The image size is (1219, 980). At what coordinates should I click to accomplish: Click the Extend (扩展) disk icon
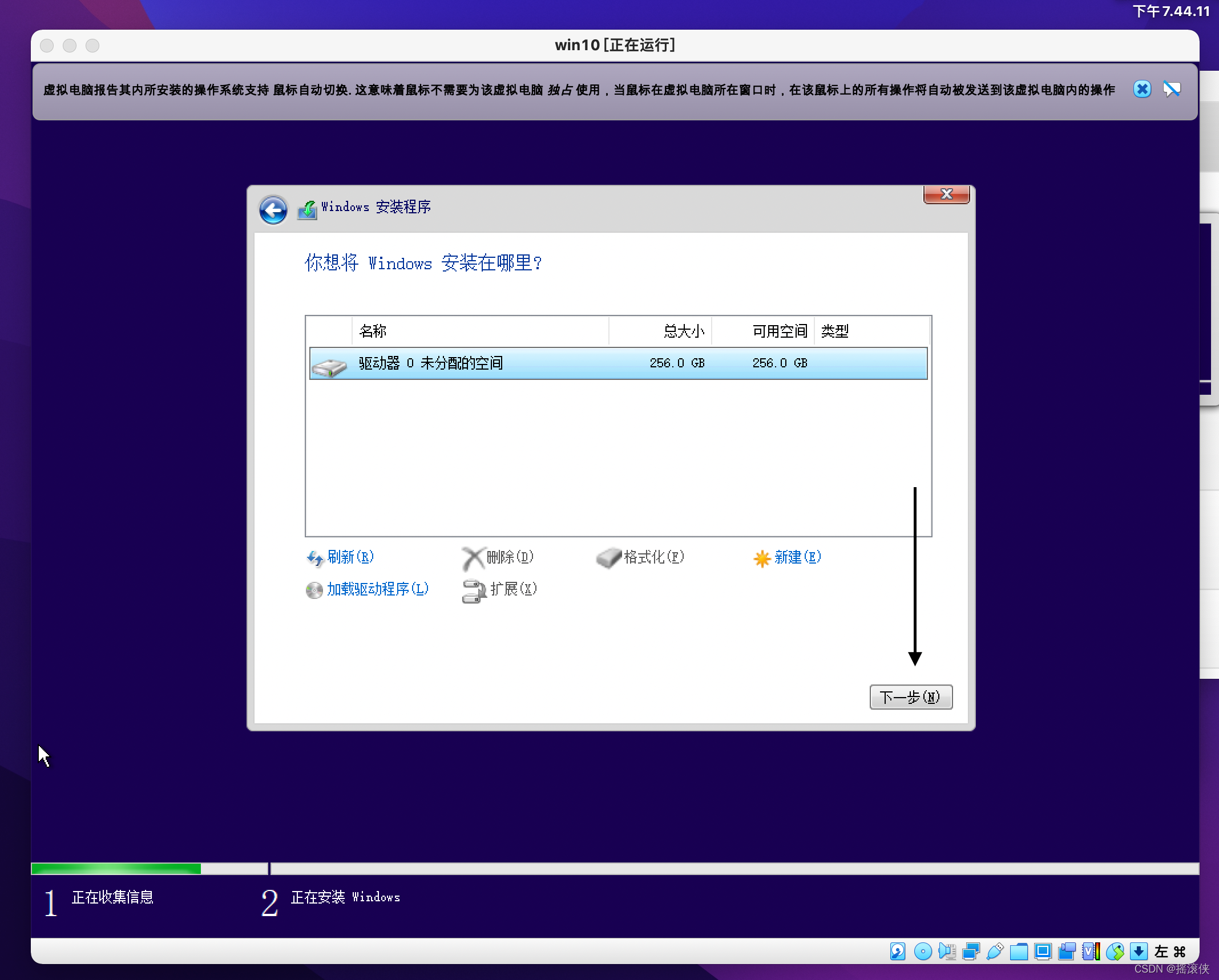pyautogui.click(x=474, y=591)
